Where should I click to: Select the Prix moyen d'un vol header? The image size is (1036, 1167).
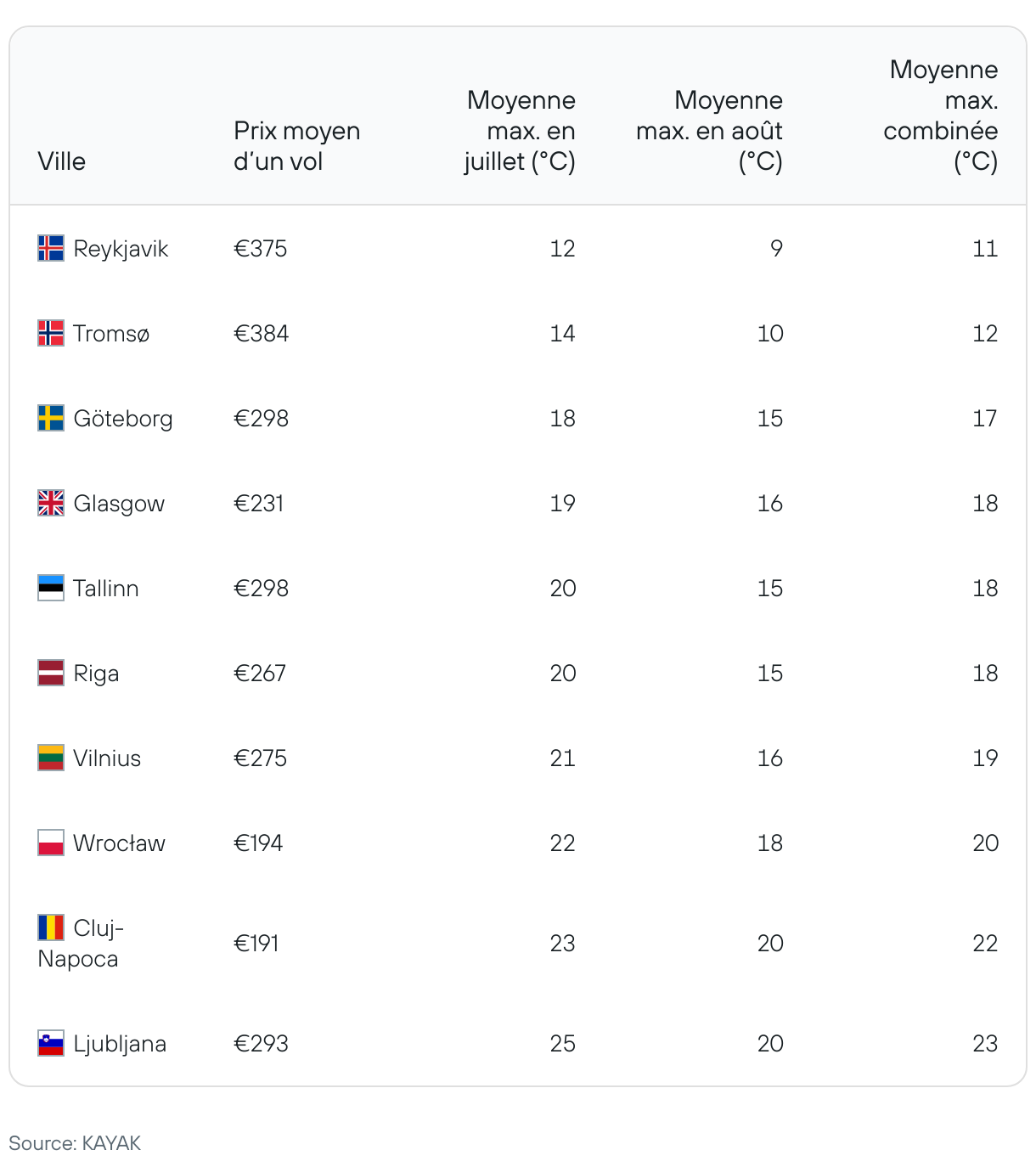pyautogui.click(x=297, y=146)
